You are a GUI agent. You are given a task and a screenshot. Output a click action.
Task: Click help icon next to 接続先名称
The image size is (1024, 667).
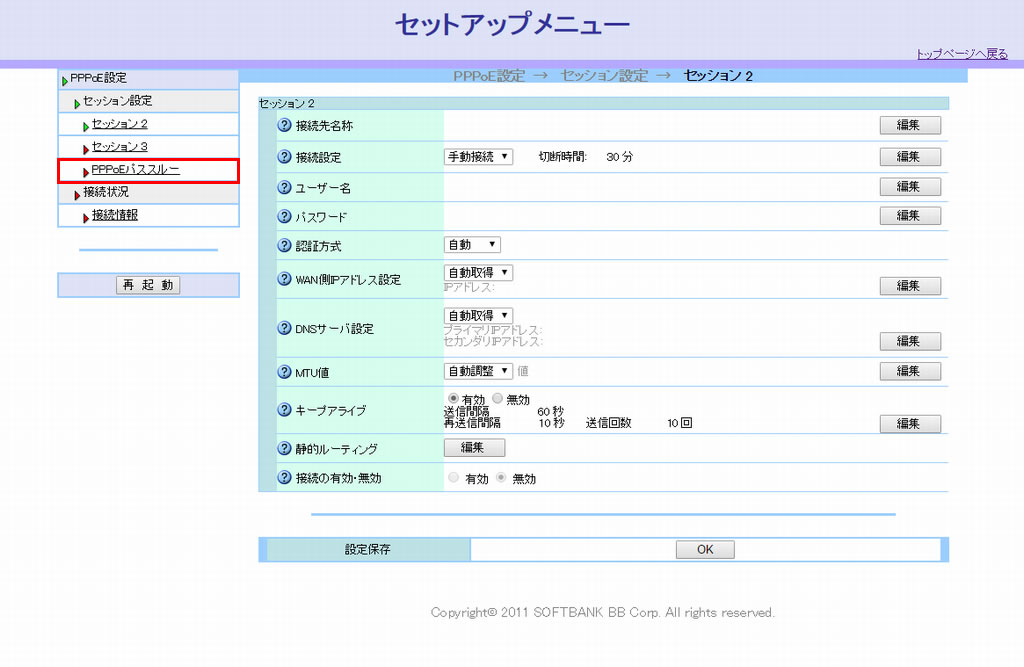pyautogui.click(x=284, y=126)
